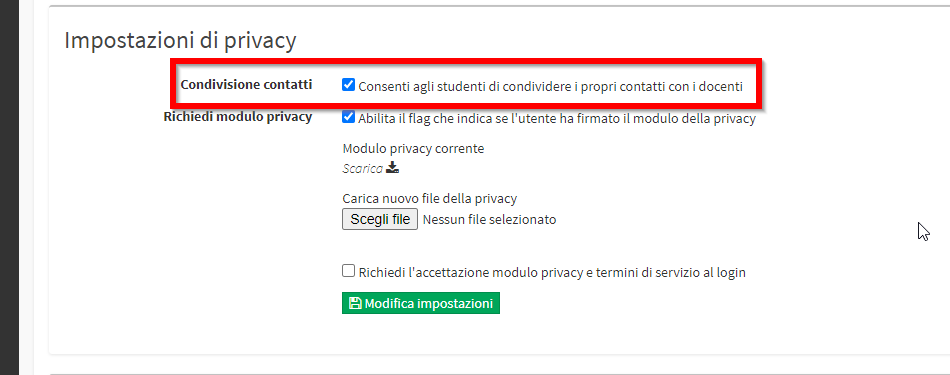This screenshot has width=950, height=375.
Task: Click the Richiedi modulo privacy label
Action: point(238,117)
